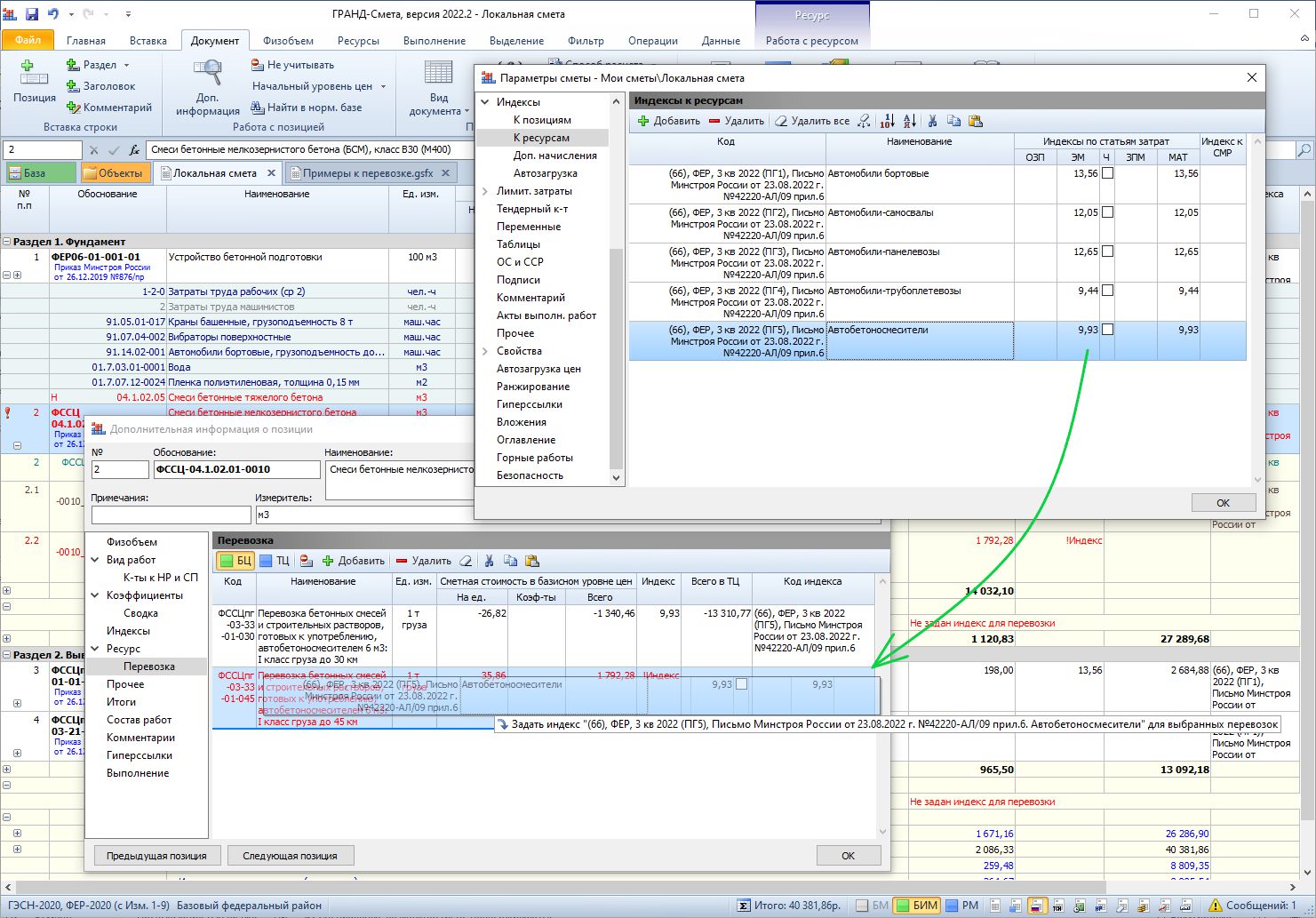This screenshot has height=918, width=1316.
Task: Click the Undo arrow in quick access toolbar
Action: point(53,14)
